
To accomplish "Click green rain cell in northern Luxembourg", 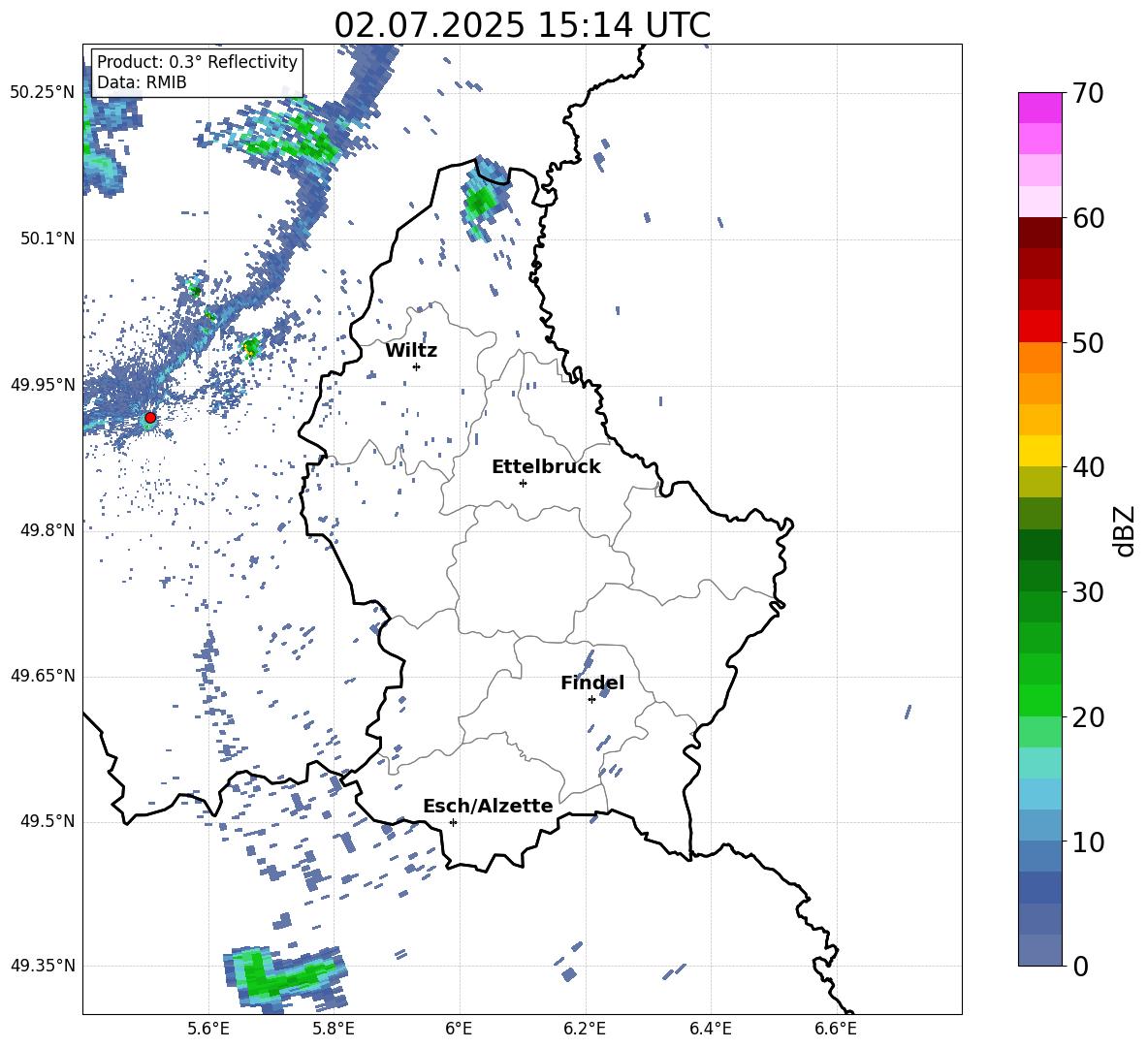I will (481, 200).
